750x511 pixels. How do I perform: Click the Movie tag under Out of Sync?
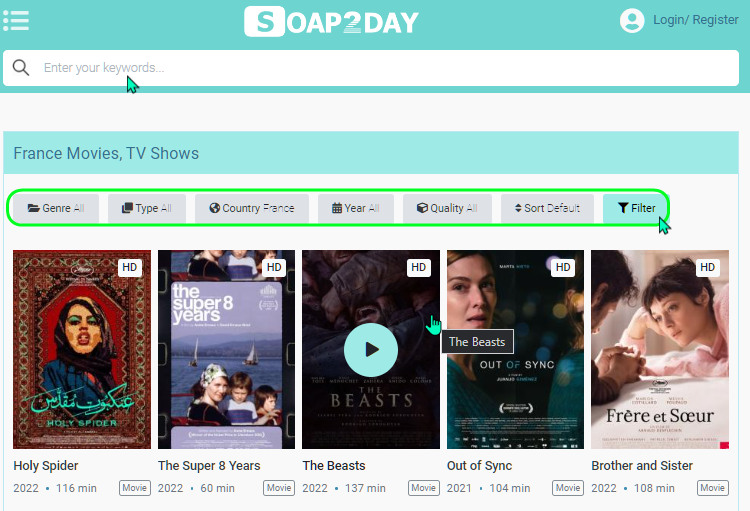pos(568,488)
